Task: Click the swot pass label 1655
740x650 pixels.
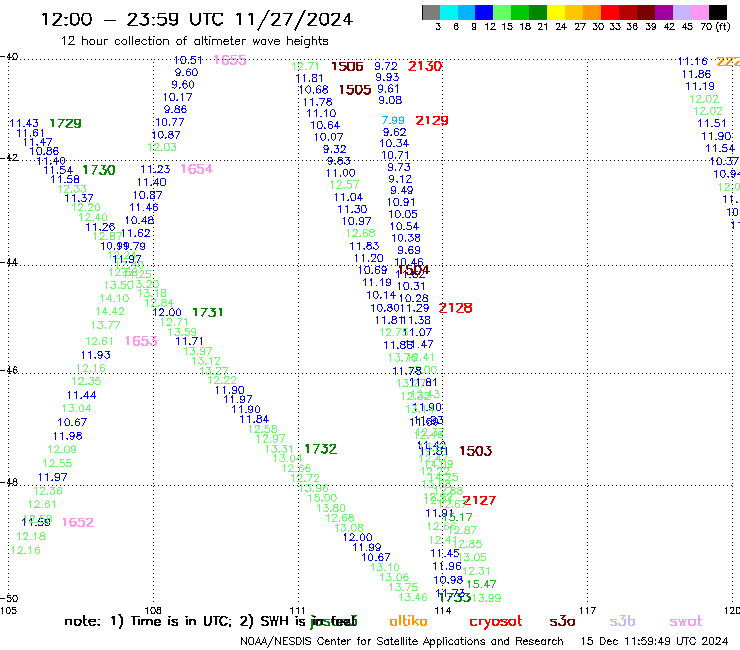Action: click(x=230, y=60)
